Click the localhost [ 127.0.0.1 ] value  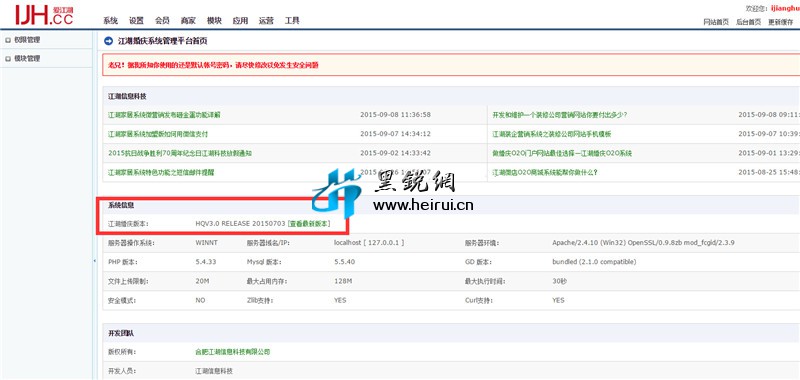click(x=369, y=243)
